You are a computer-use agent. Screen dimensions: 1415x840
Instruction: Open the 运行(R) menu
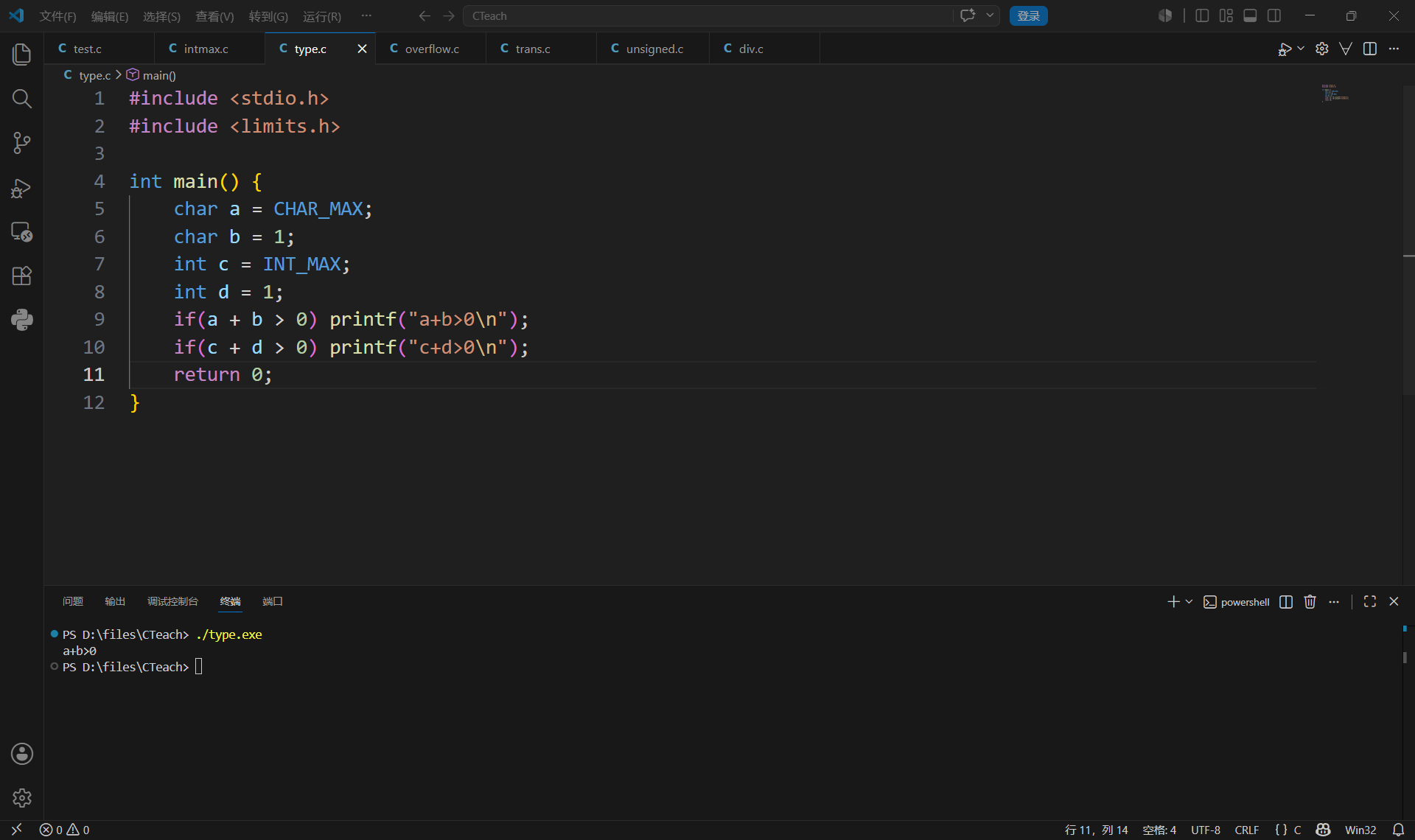[322, 16]
